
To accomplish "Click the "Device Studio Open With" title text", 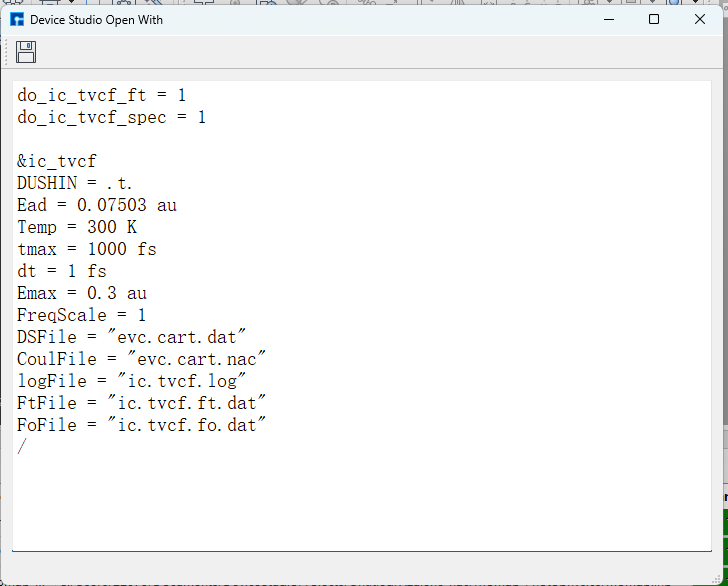I will [96, 20].
